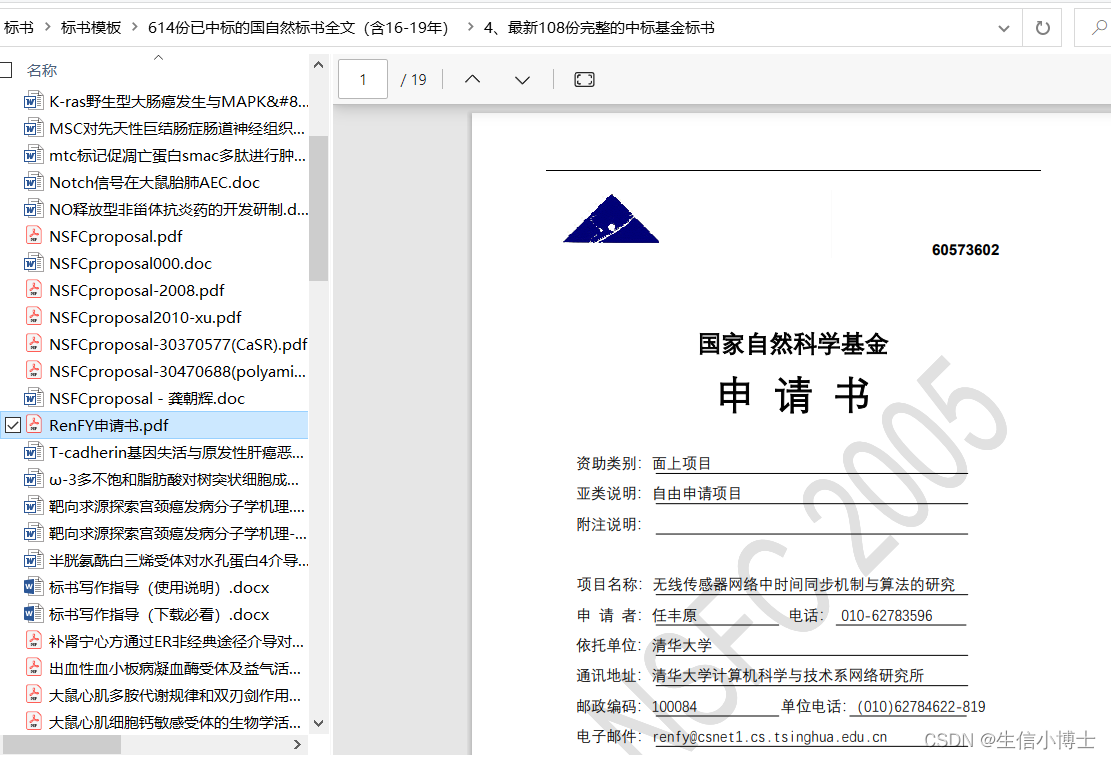The image size is (1111, 759).
Task: Expand the chevron after 614份已中标 breadcrumb
Action: [x=470, y=27]
